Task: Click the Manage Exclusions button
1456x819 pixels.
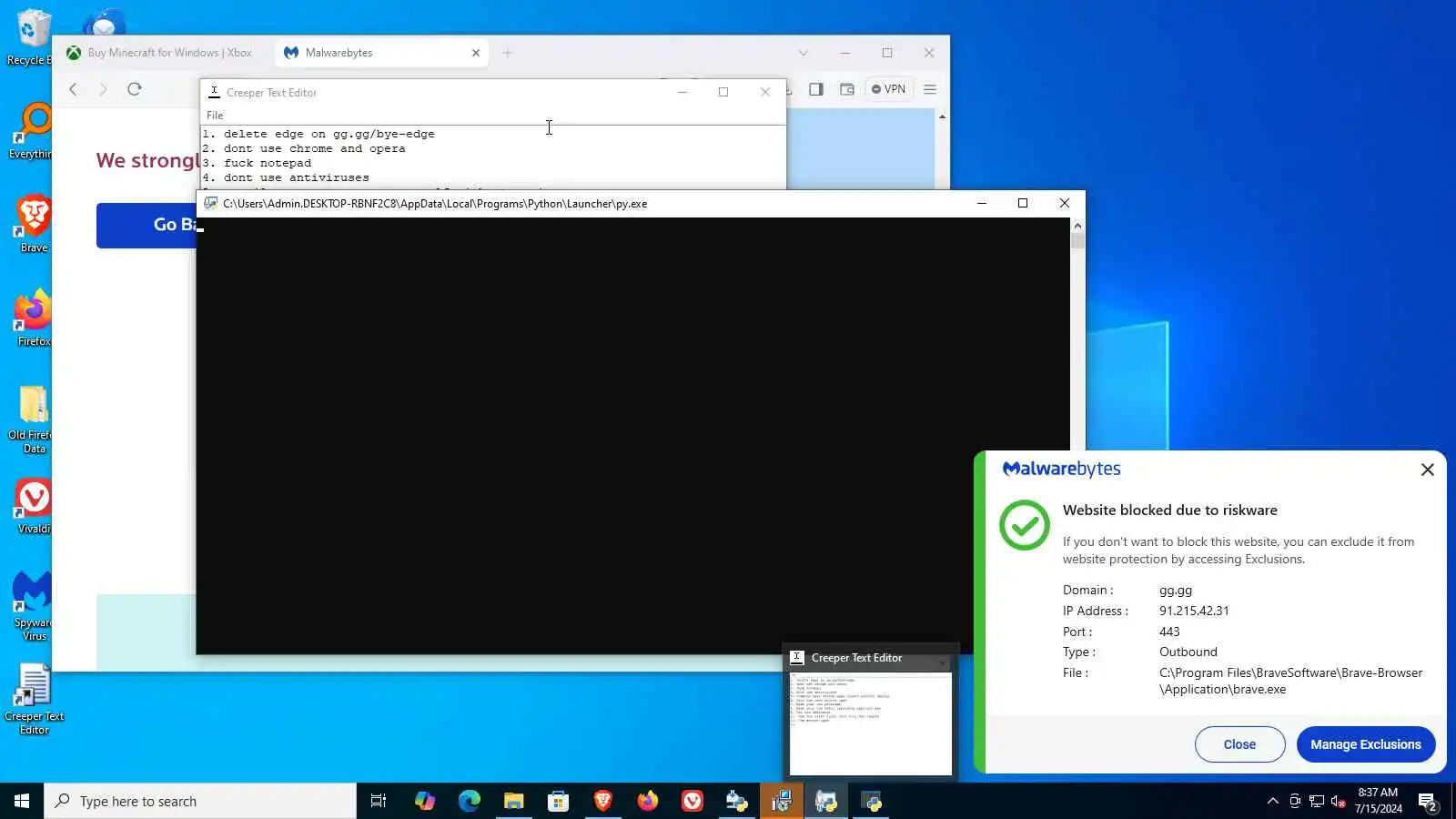Action: point(1365,744)
